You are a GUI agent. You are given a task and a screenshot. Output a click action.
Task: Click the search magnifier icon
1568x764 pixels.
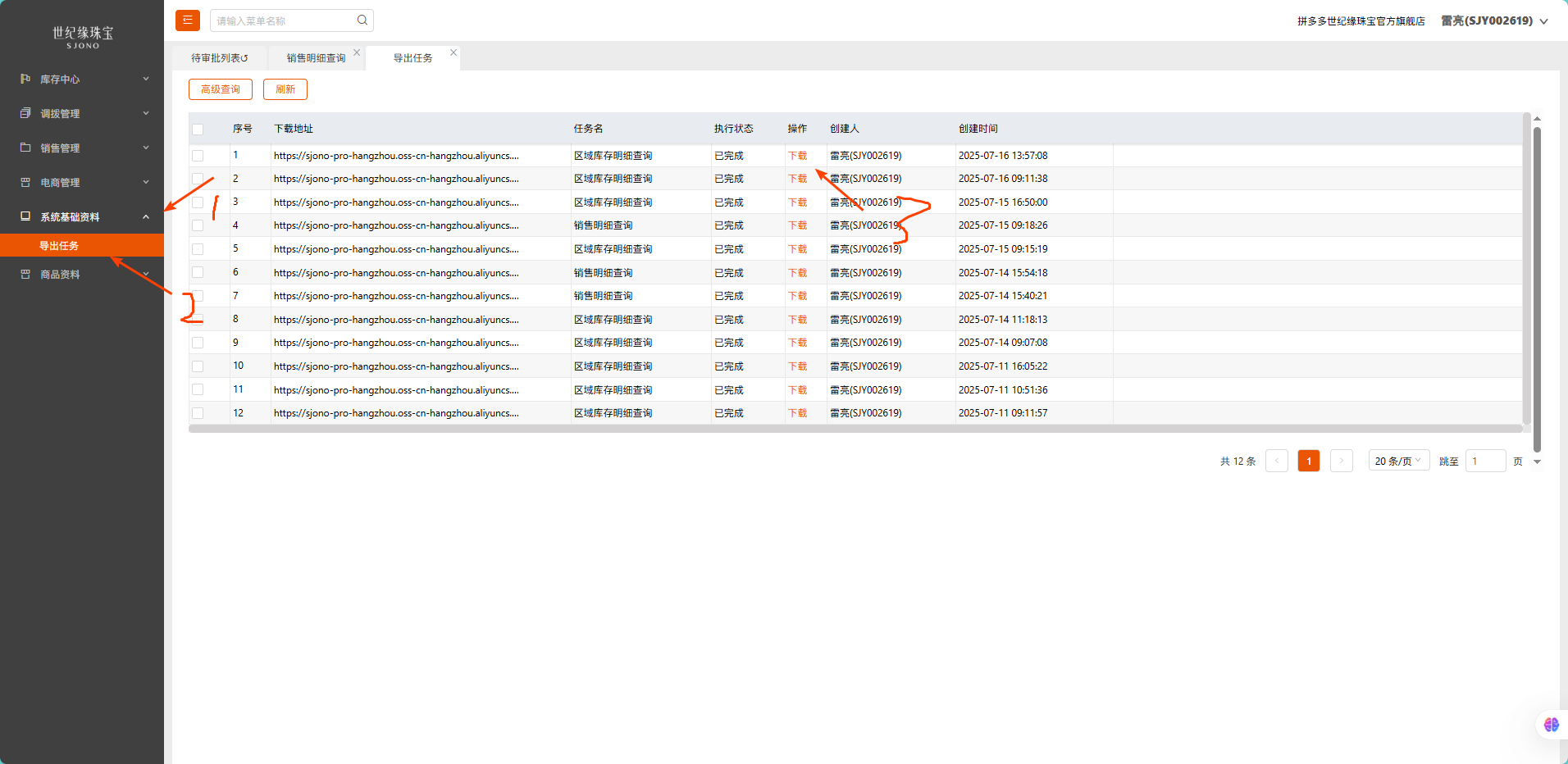362,20
